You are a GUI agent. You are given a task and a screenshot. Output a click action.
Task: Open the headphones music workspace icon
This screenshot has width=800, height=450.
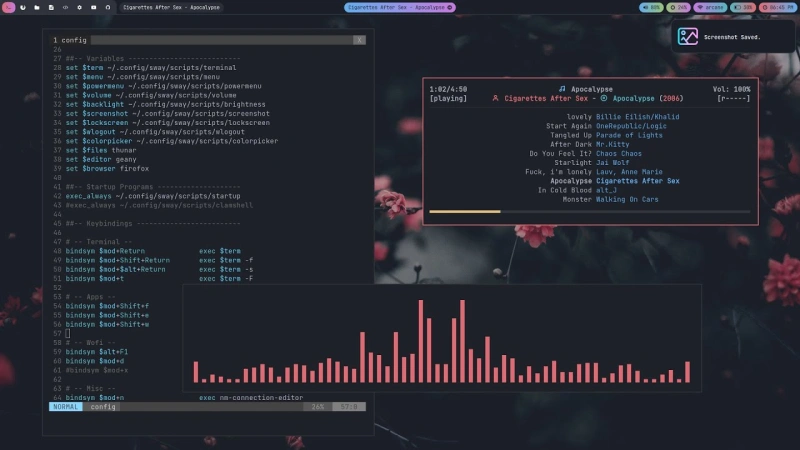(x=108, y=8)
